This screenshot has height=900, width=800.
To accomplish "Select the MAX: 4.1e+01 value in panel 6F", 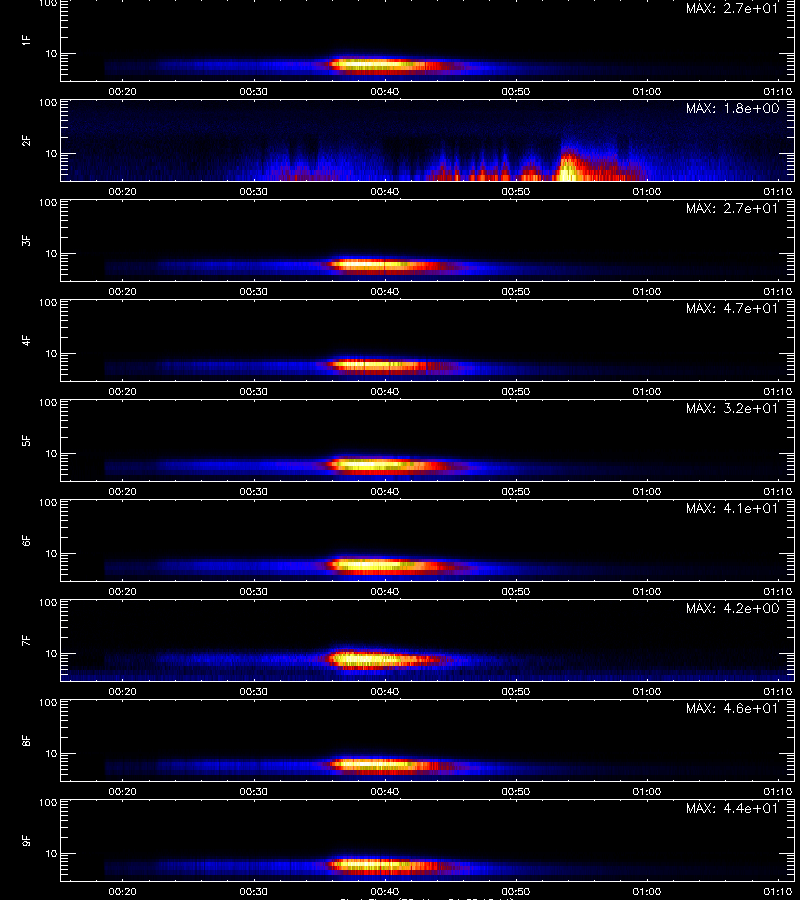I will point(732,509).
